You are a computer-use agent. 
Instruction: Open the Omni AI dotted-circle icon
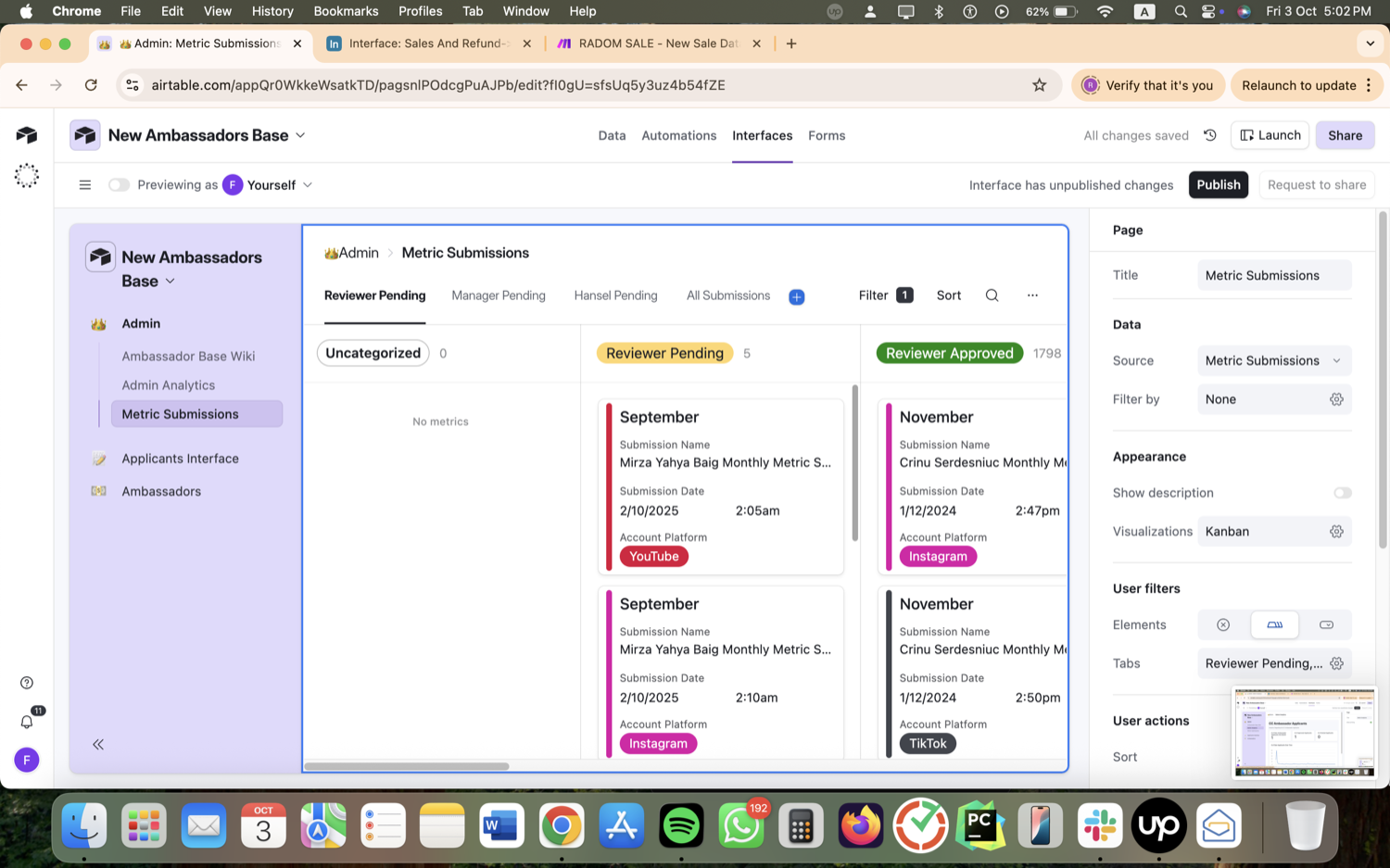pyautogui.click(x=27, y=176)
